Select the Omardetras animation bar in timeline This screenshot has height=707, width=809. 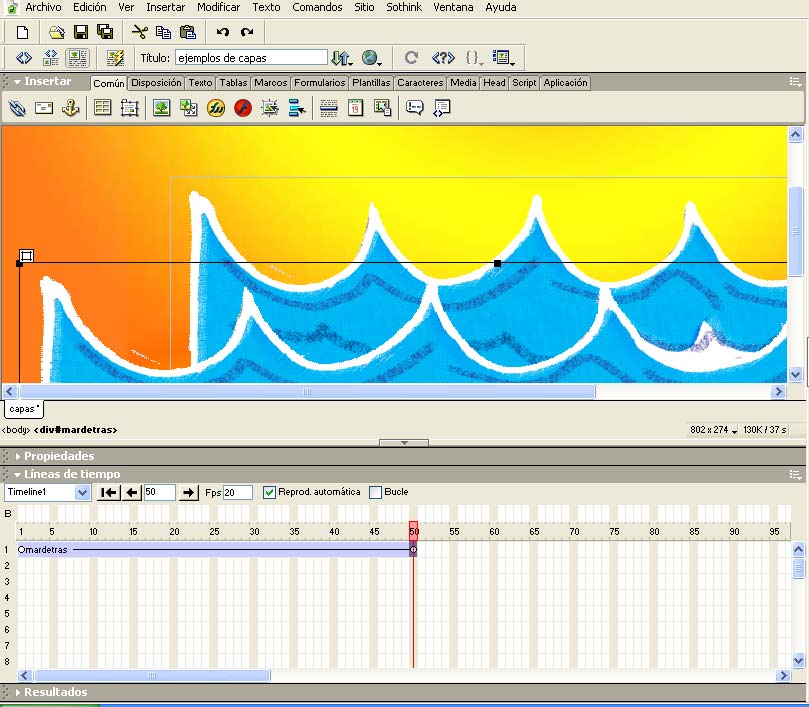216,550
